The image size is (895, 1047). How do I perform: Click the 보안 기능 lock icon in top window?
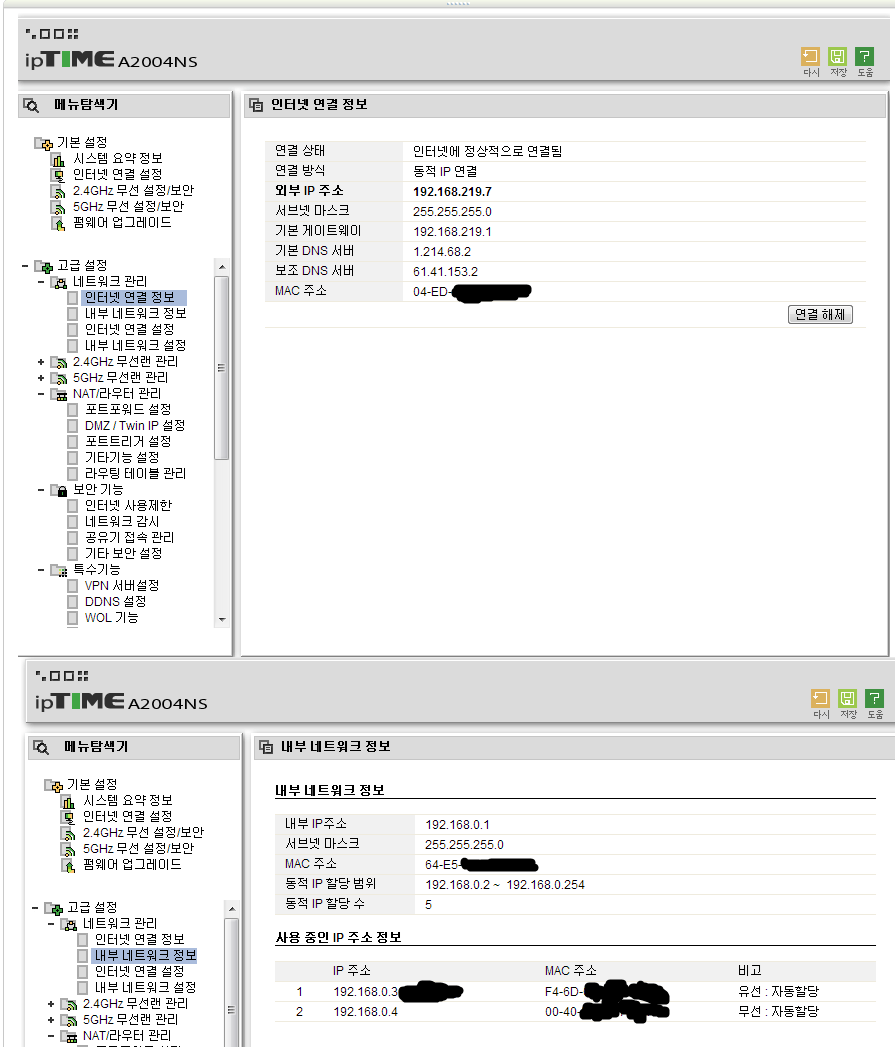[x=60, y=490]
